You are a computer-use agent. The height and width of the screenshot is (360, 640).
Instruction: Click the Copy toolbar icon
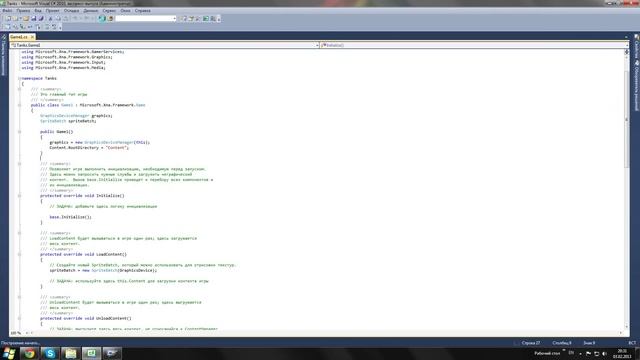click(58, 18)
